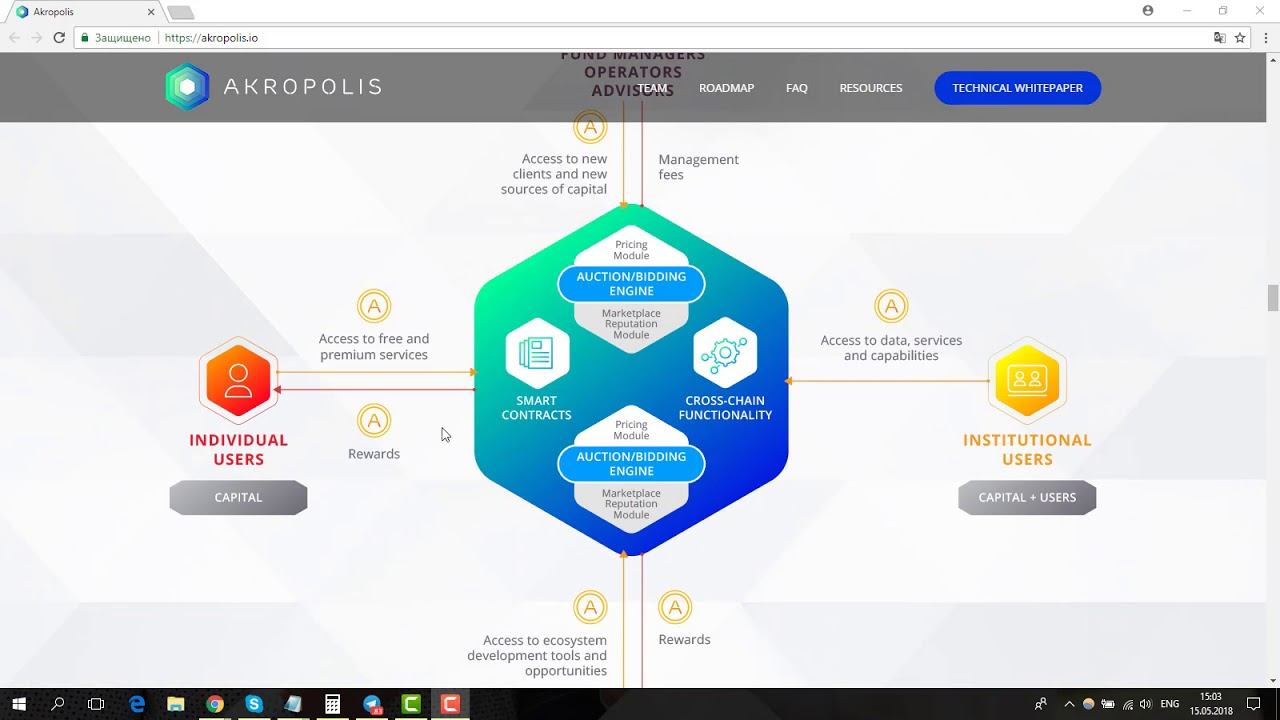Click token icon above 'Access to free and premium services'

(374, 306)
